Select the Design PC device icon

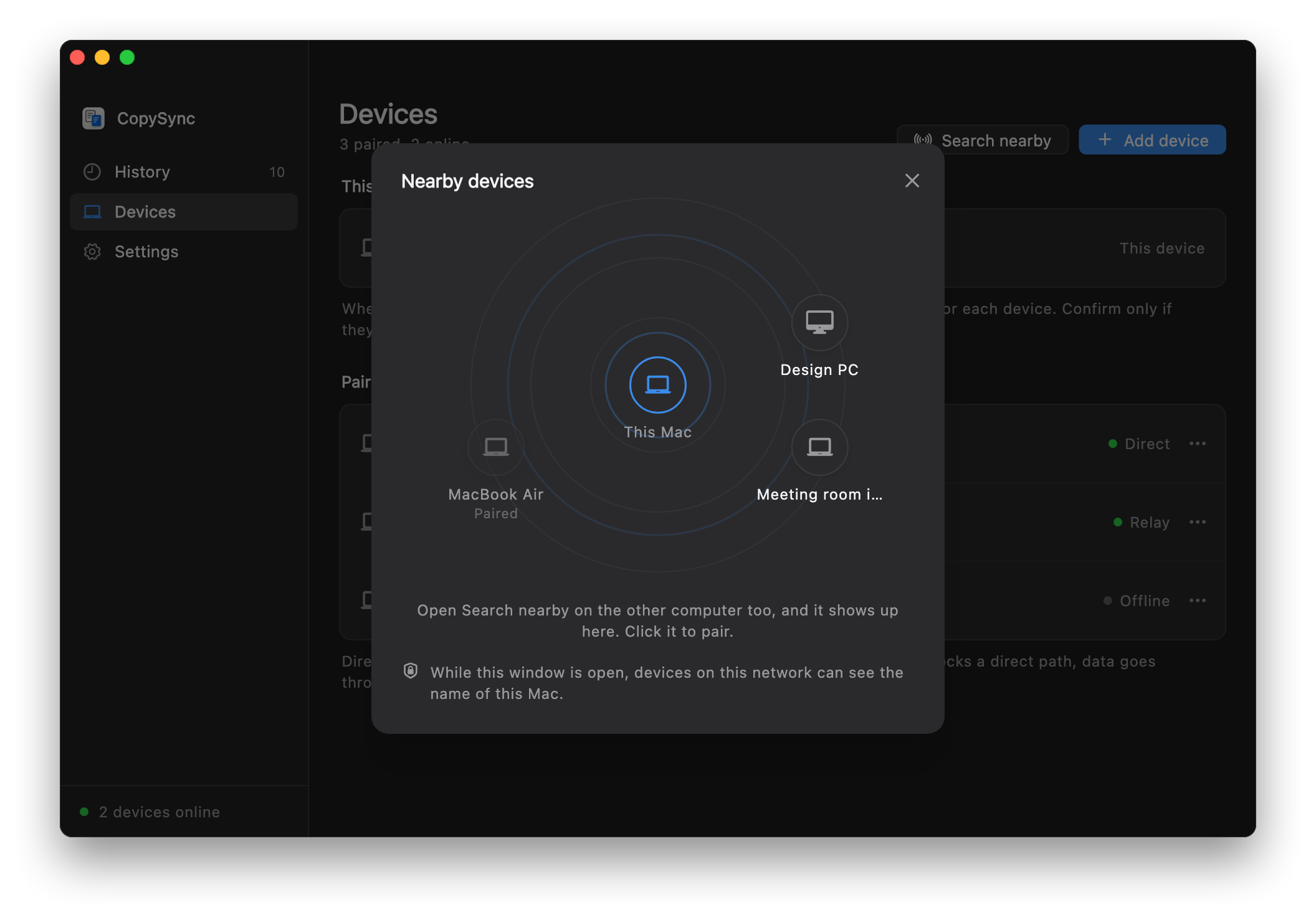819,322
